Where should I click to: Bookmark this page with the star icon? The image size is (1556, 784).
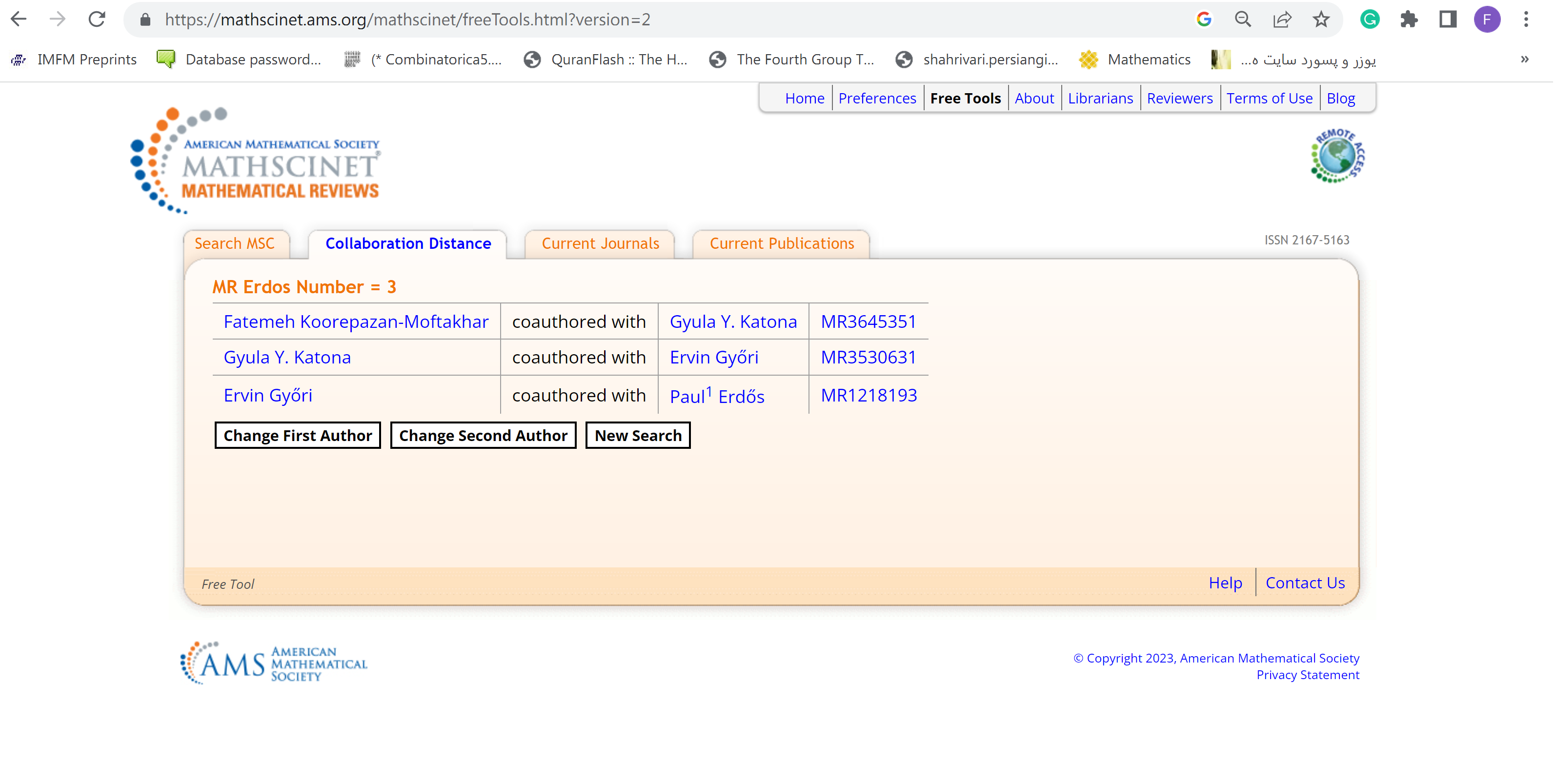(1321, 20)
